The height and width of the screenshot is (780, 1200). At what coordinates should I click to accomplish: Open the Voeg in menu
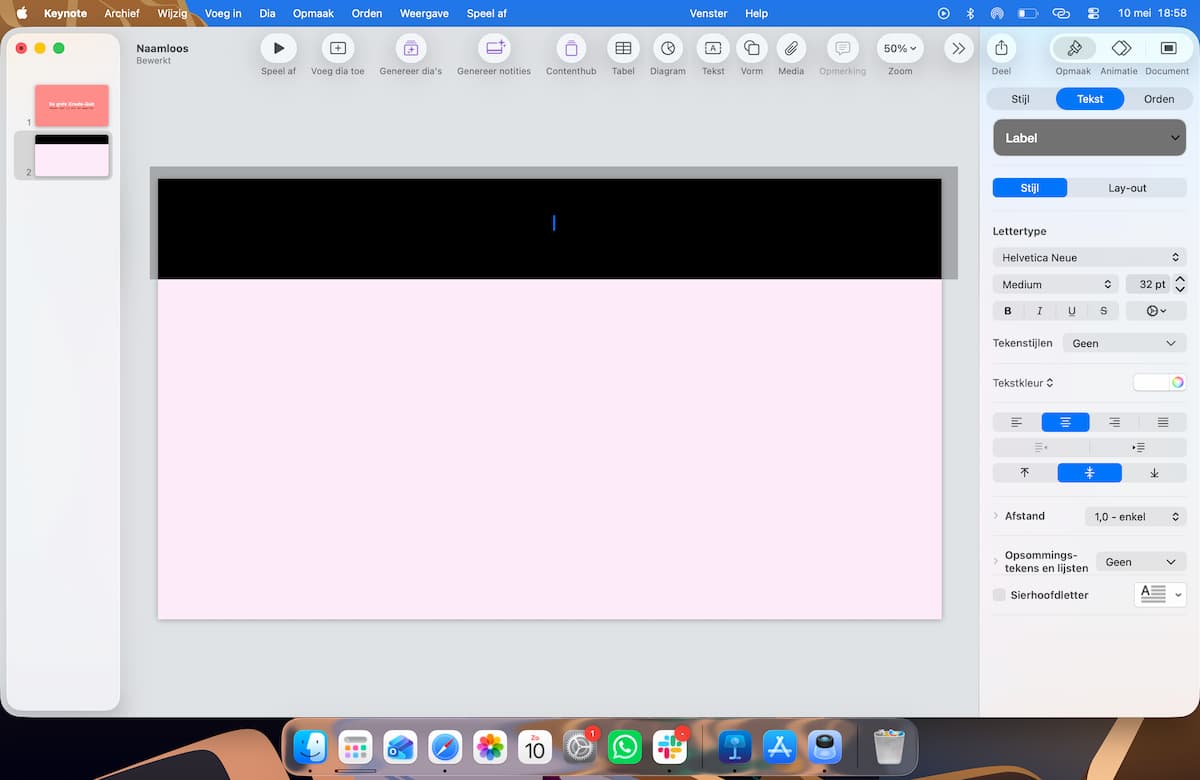coord(223,13)
